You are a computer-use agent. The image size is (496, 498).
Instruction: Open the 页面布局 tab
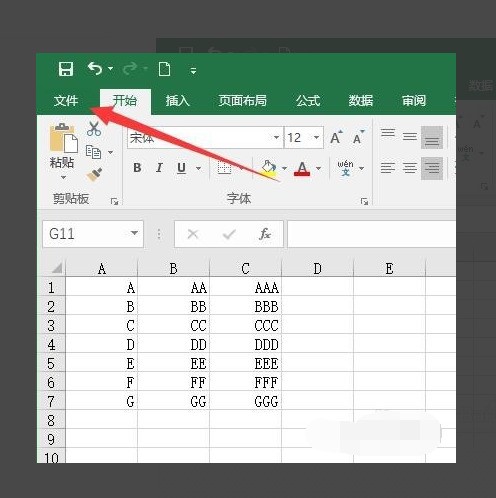tap(242, 100)
